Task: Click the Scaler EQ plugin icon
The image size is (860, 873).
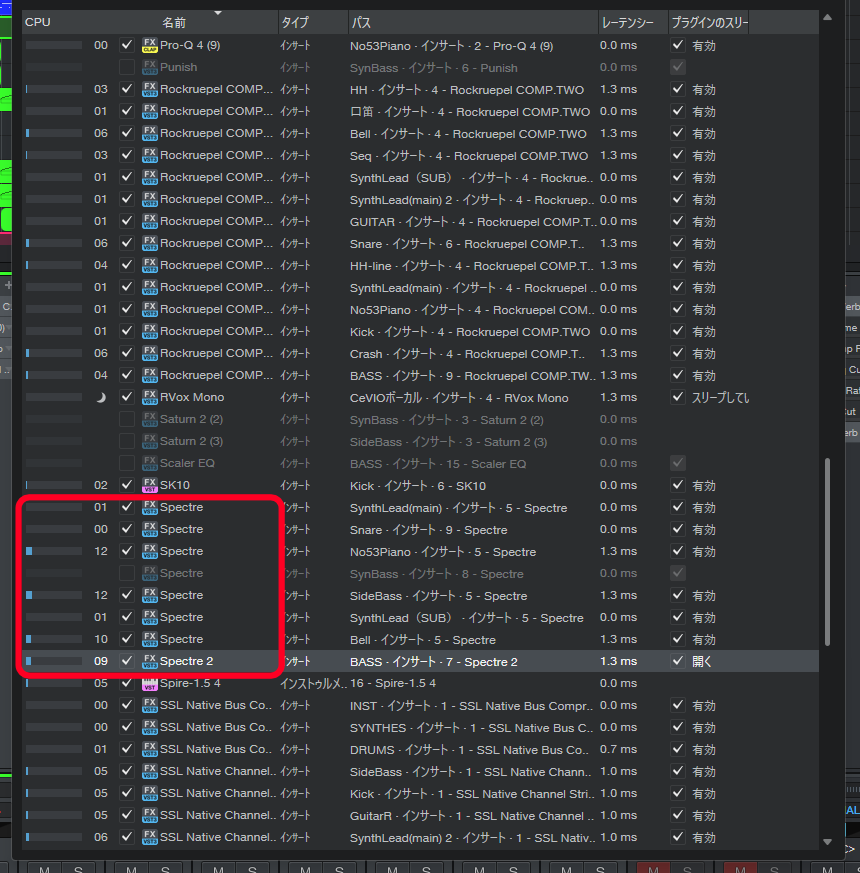Action: (x=150, y=463)
